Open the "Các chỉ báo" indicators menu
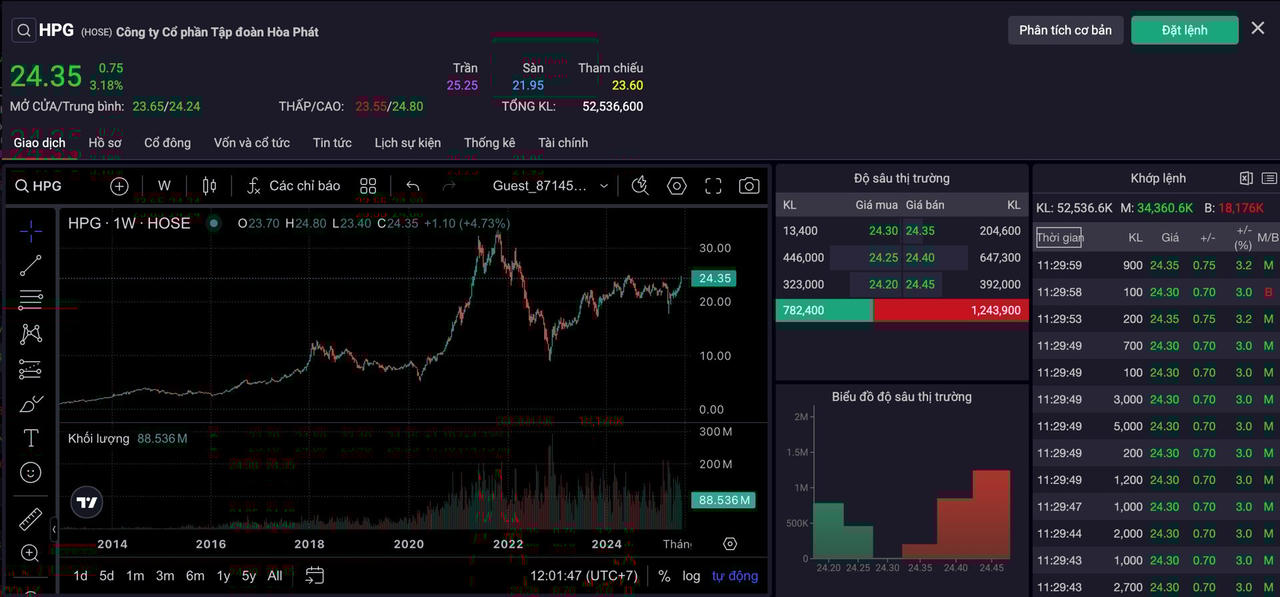Image resolution: width=1280 pixels, height=597 pixels. pos(293,186)
